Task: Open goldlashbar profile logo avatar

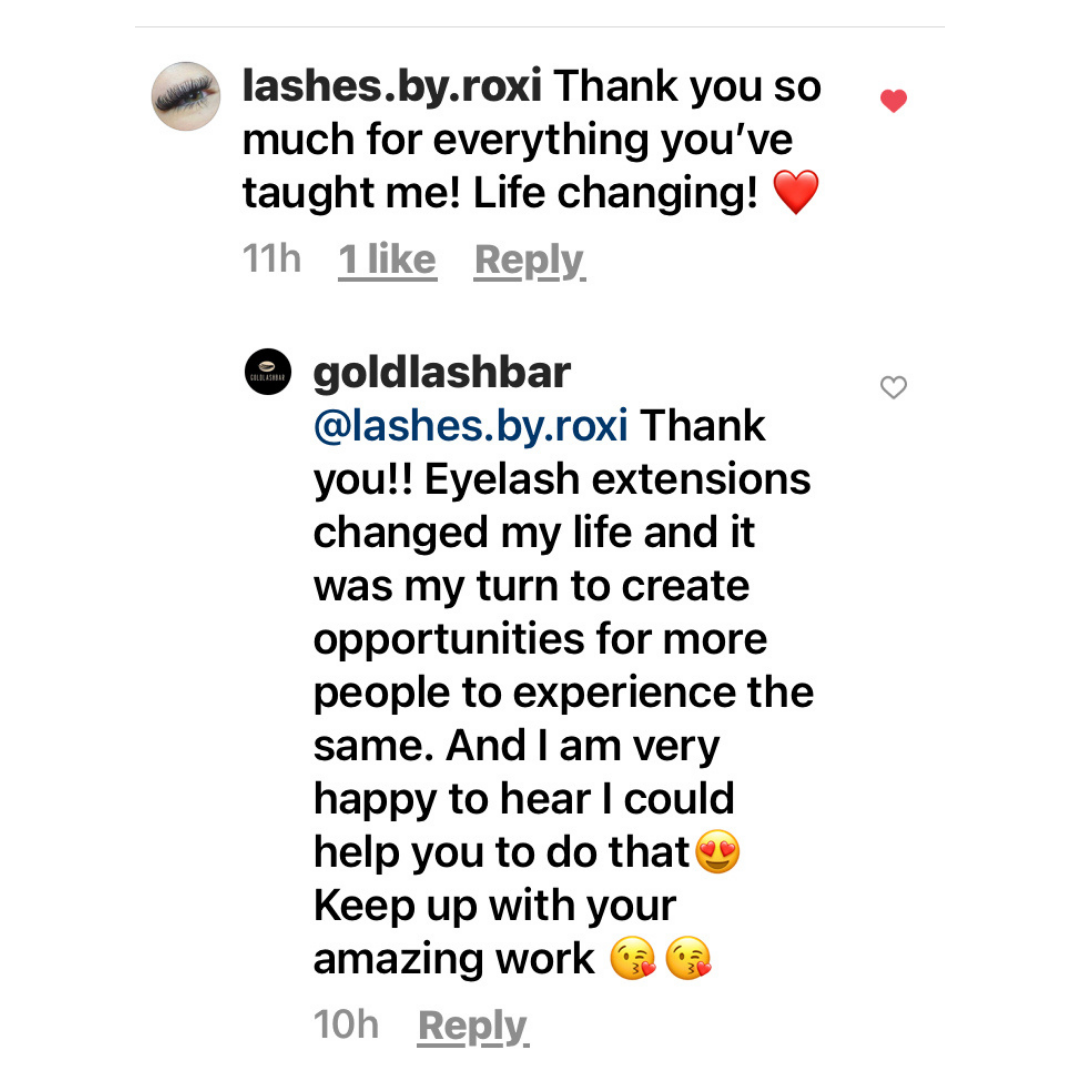Action: (268, 372)
